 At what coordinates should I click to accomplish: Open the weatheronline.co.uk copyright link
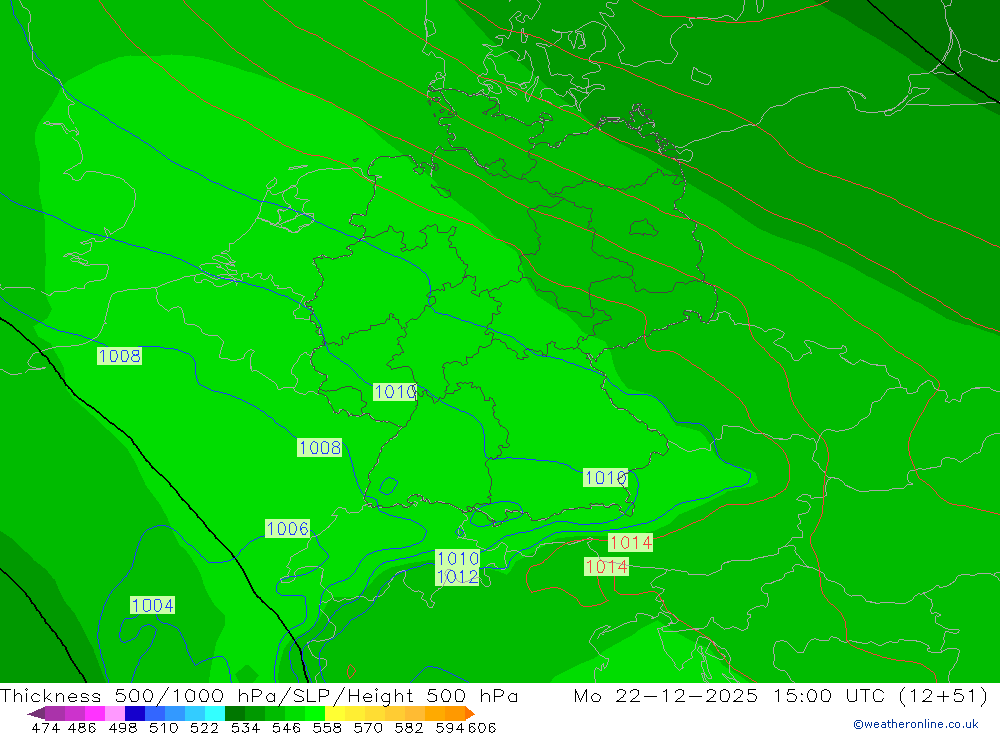point(916,723)
